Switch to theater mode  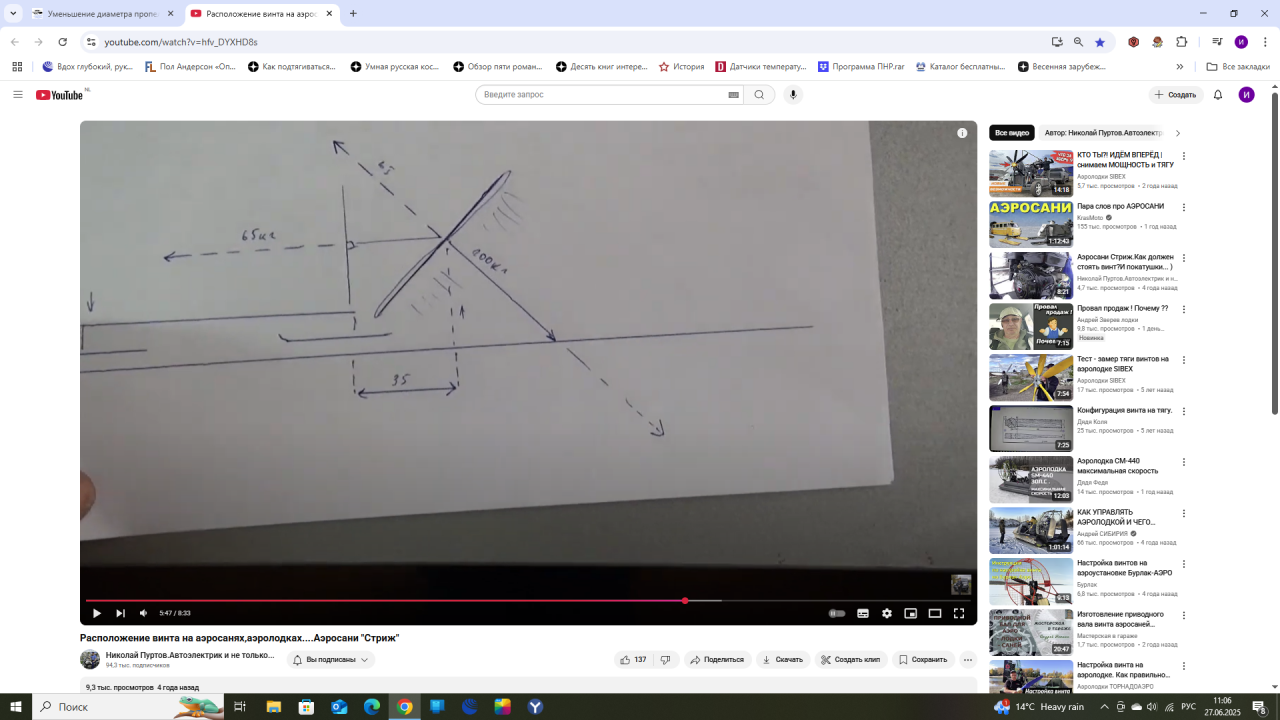tap(935, 613)
